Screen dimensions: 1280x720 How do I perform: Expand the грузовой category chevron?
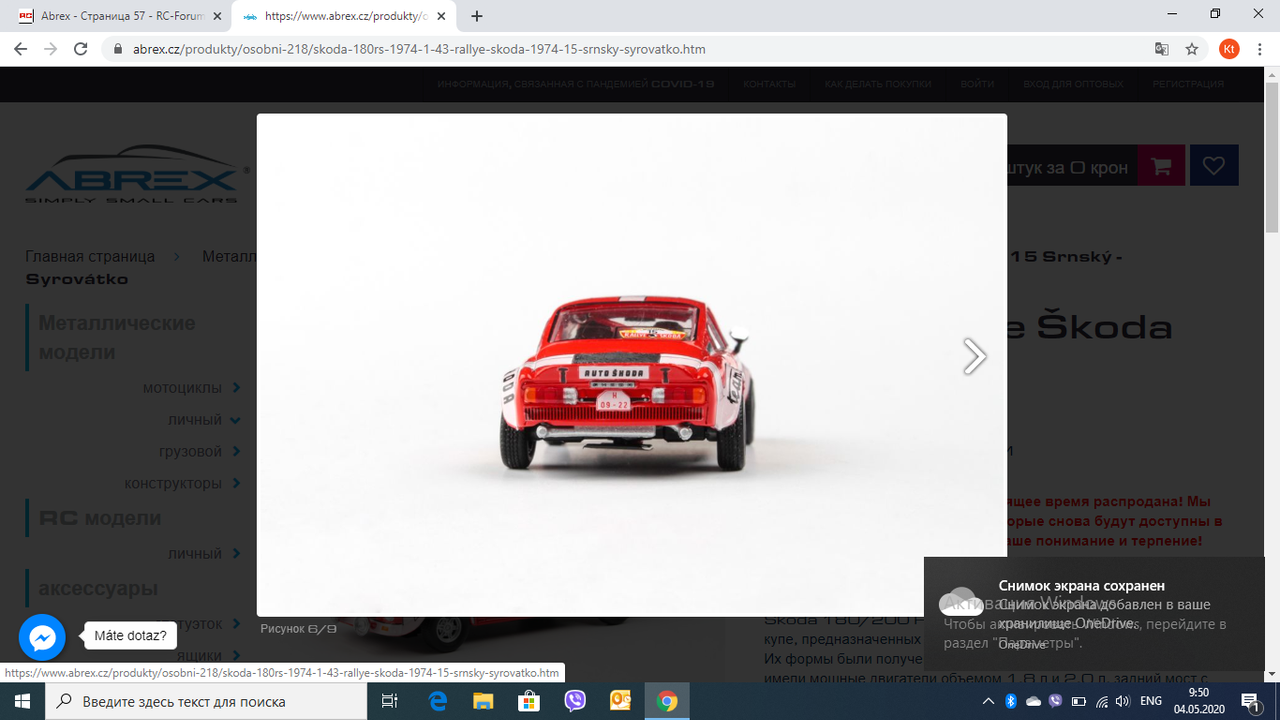(x=236, y=451)
